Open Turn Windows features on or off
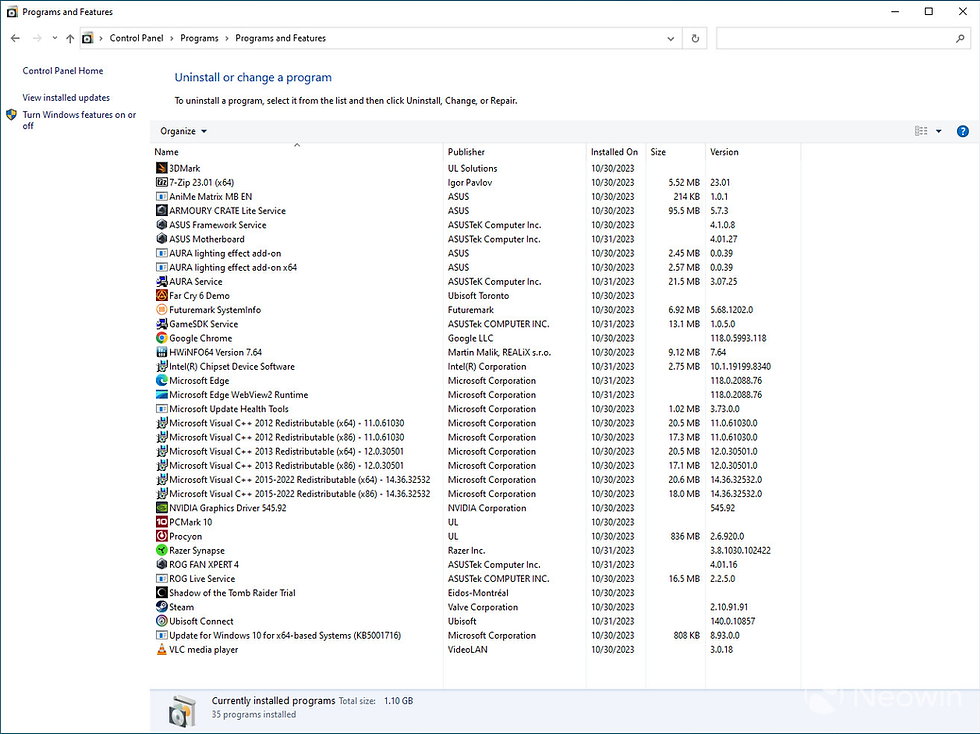Viewport: 980px width, 734px height. (79, 120)
